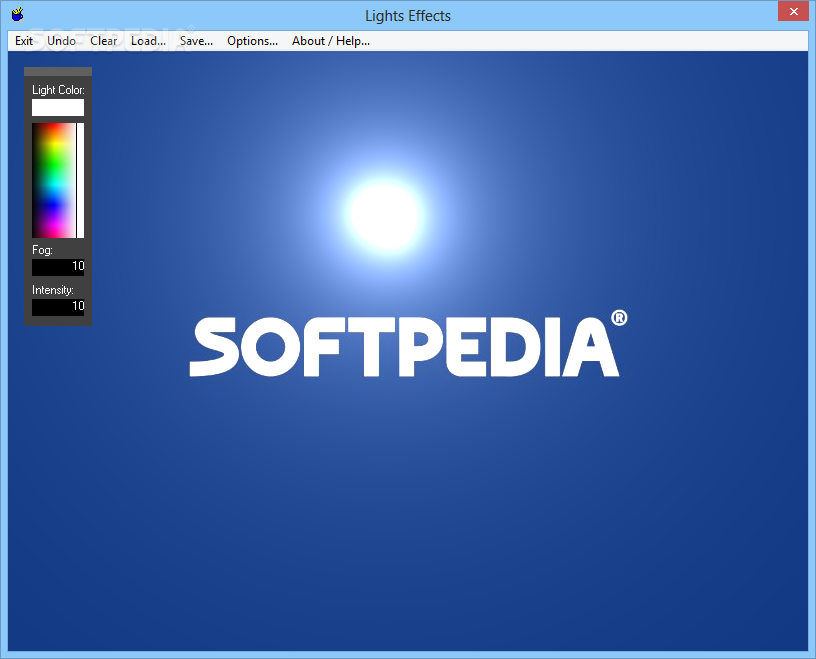
Task: Open the Options... menu
Action: tap(252, 41)
